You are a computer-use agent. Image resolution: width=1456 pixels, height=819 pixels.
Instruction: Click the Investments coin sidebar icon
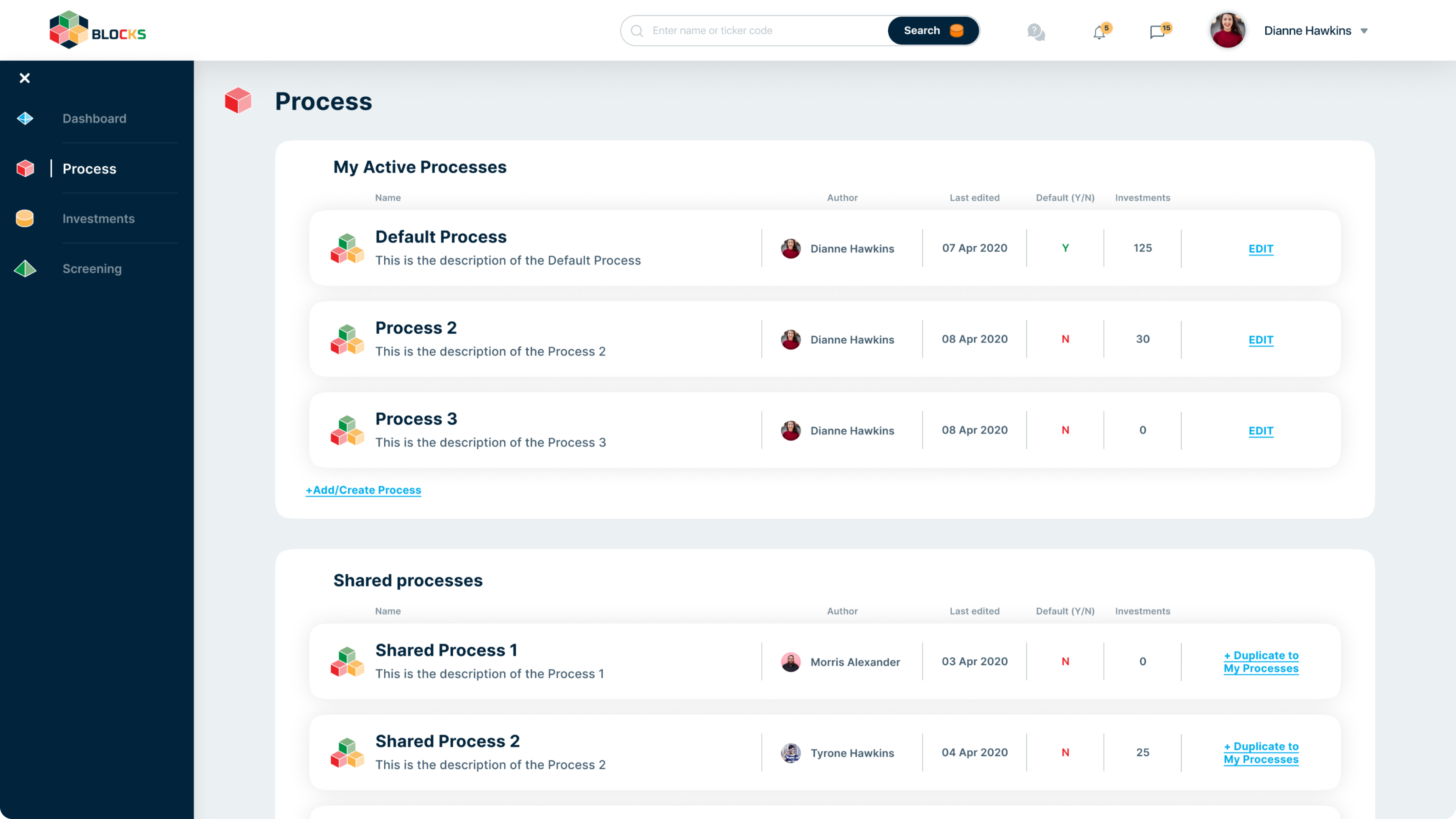25,218
